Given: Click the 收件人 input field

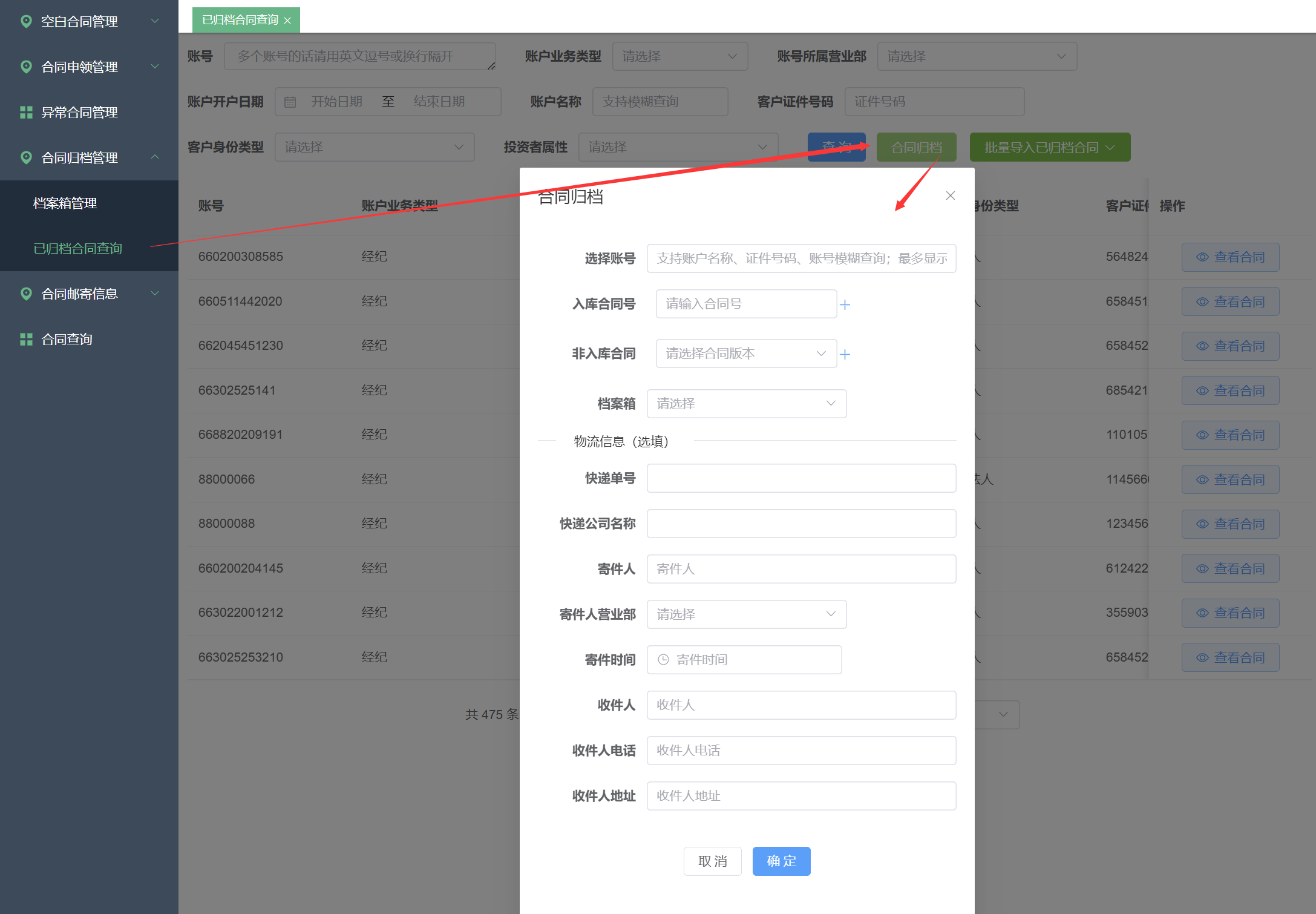Looking at the screenshot, I should [x=802, y=705].
